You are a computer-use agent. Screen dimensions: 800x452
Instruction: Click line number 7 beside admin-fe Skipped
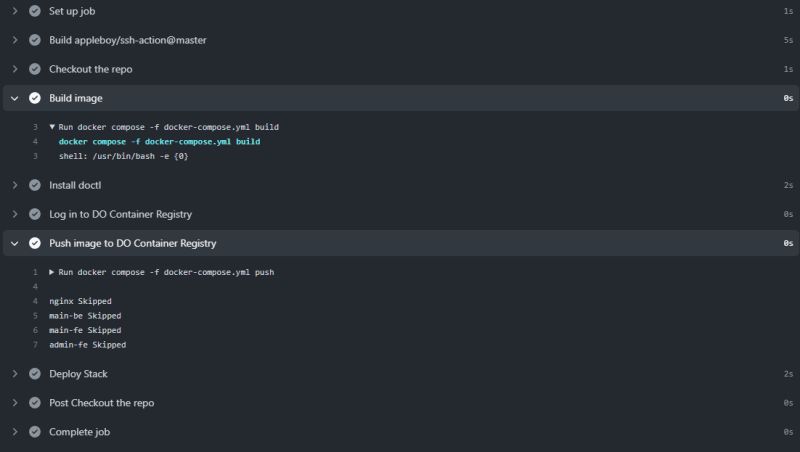coord(35,345)
